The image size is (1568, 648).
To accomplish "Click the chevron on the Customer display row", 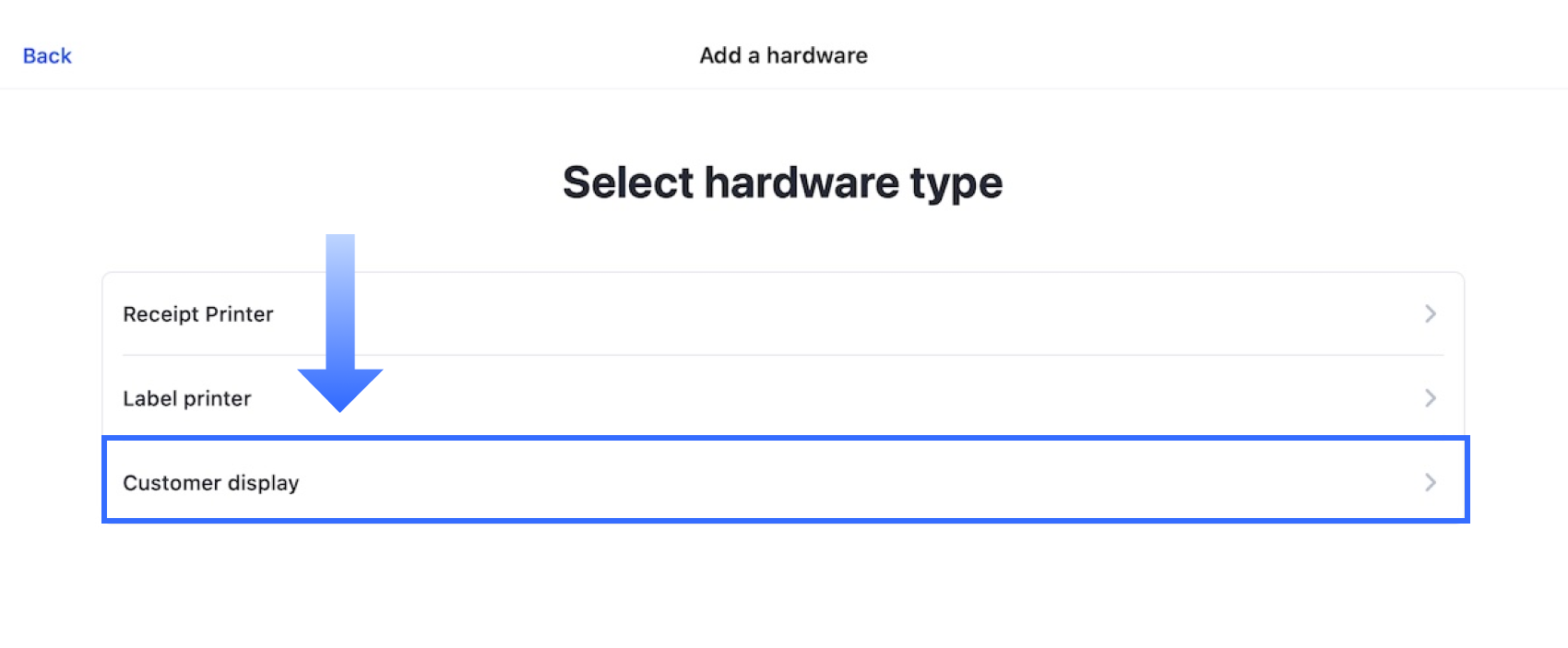I will [1430, 482].
